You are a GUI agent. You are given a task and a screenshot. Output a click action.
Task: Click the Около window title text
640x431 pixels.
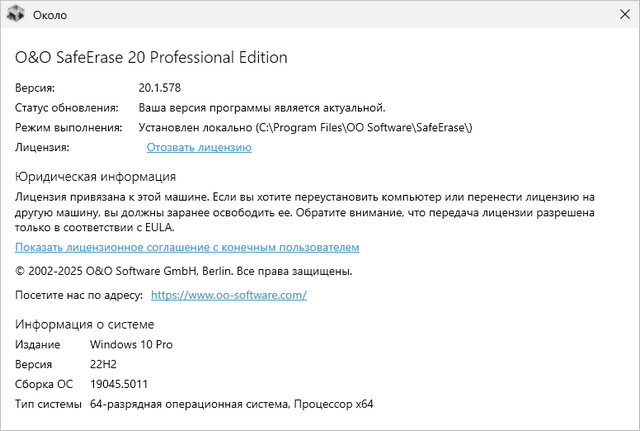coord(49,15)
